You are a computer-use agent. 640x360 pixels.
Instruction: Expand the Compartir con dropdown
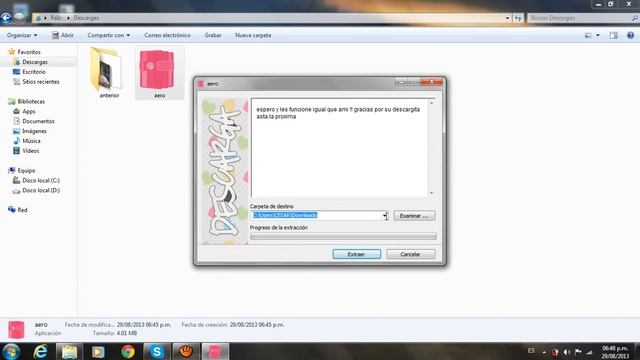pyautogui.click(x=109, y=36)
